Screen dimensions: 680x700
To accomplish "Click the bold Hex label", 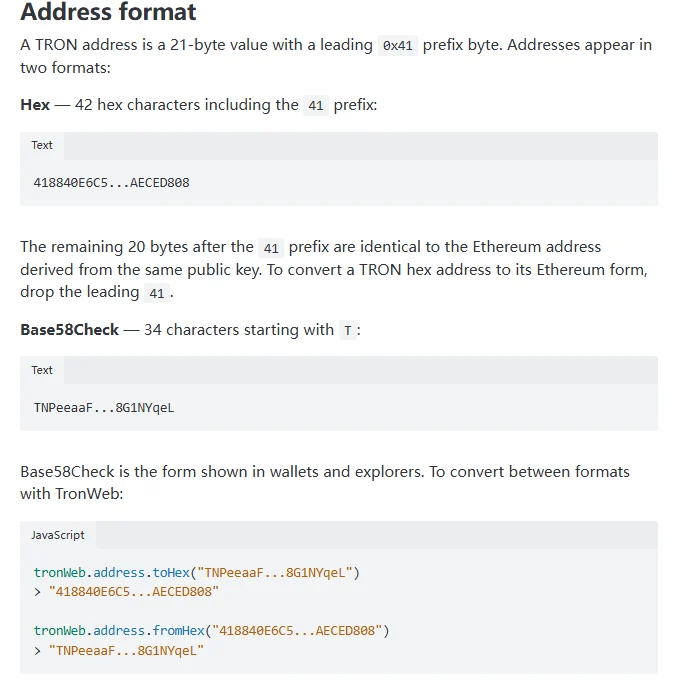I will 35,105.
